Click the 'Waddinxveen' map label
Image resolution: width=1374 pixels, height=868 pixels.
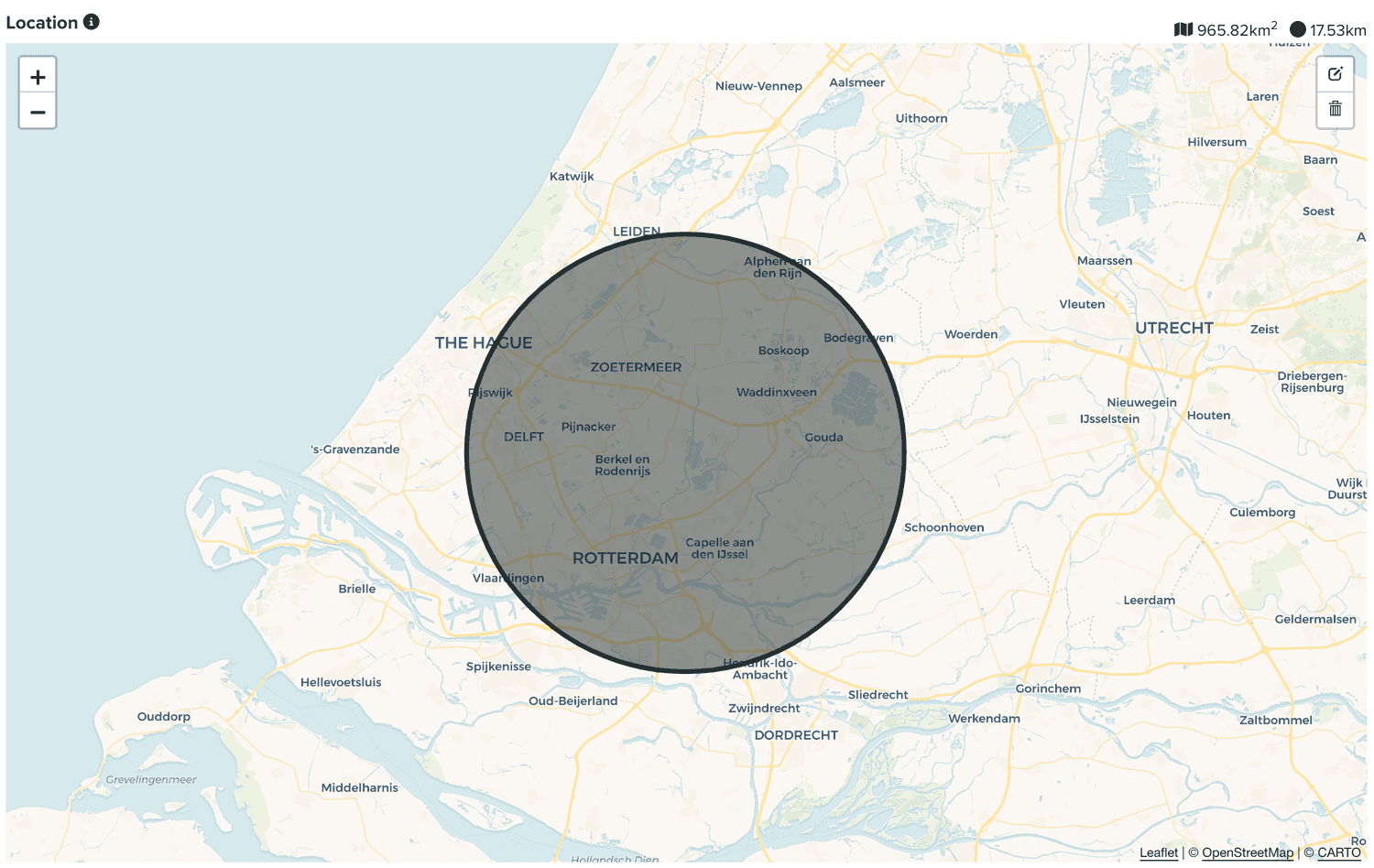coord(776,392)
